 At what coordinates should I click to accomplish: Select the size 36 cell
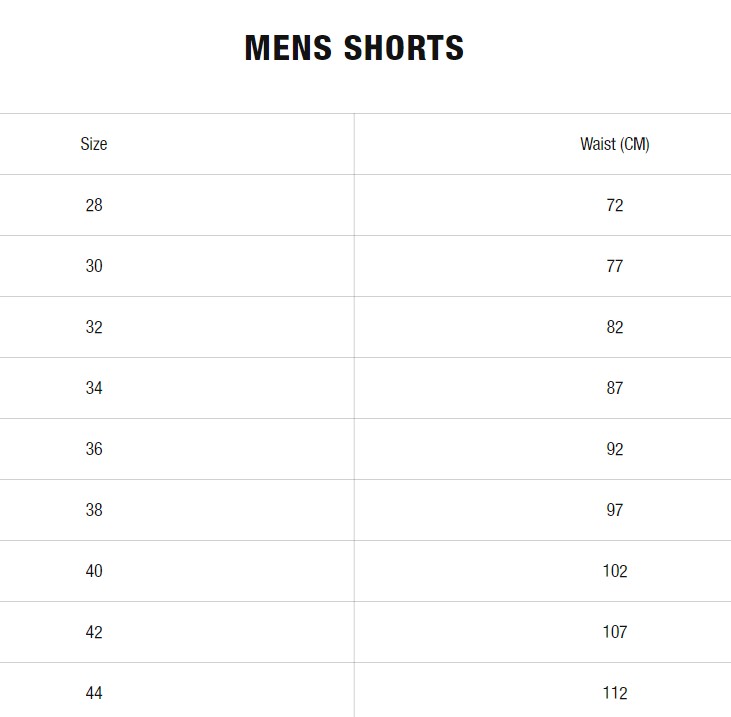(93, 449)
